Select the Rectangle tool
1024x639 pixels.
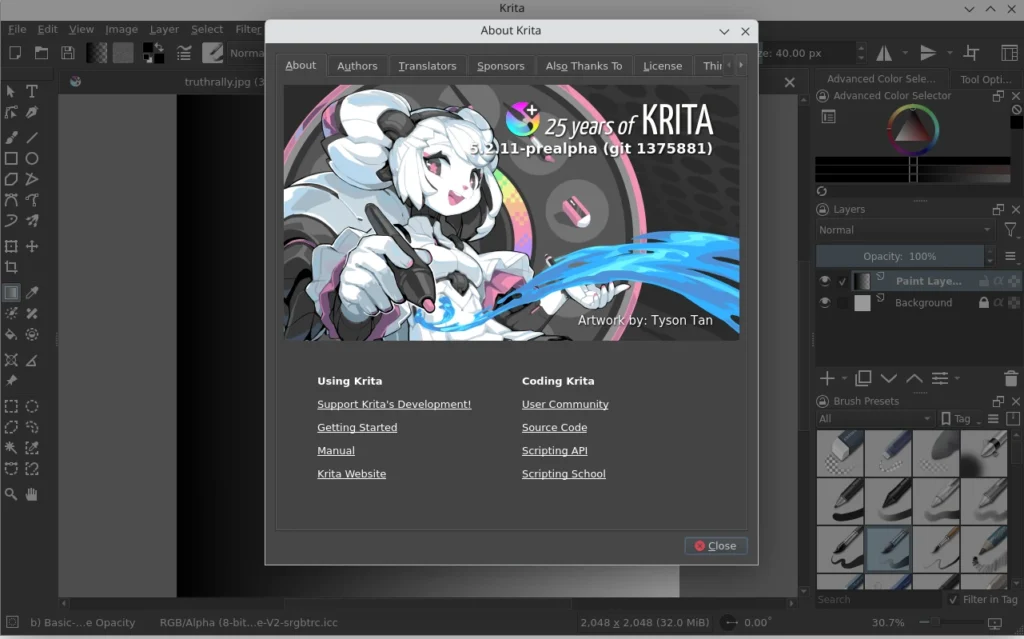click(11, 158)
